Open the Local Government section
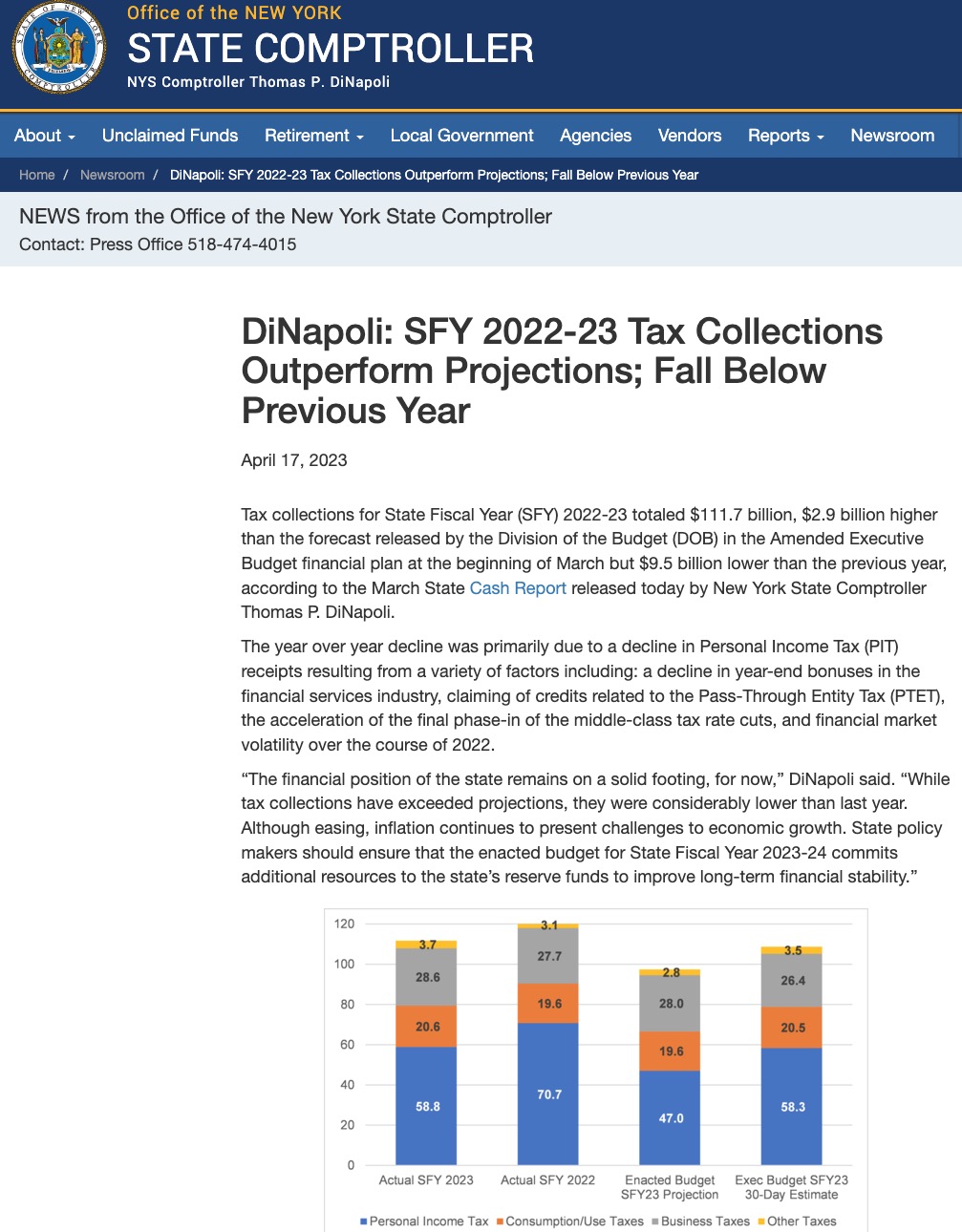Viewport: 962px width, 1232px height. click(x=461, y=136)
